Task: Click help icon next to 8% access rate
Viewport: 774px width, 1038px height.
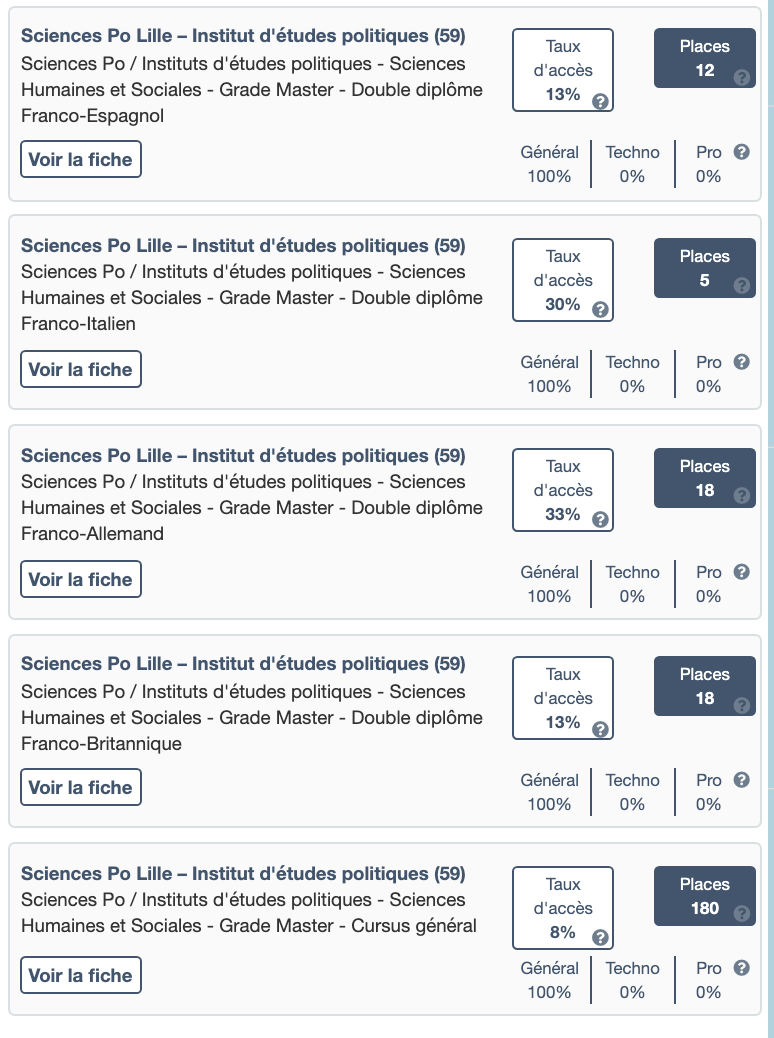Action: coord(600,937)
